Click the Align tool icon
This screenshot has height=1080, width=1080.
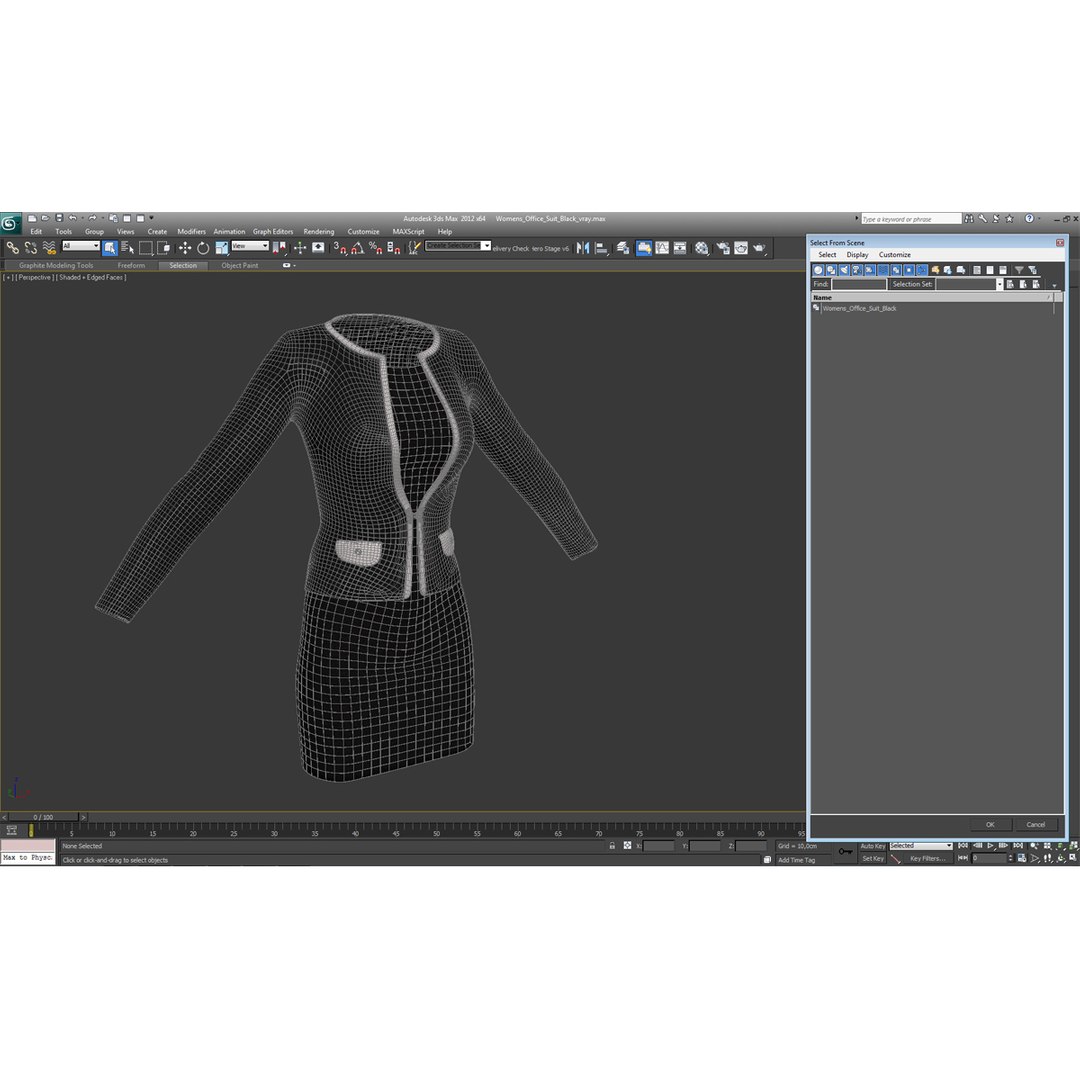pos(601,248)
